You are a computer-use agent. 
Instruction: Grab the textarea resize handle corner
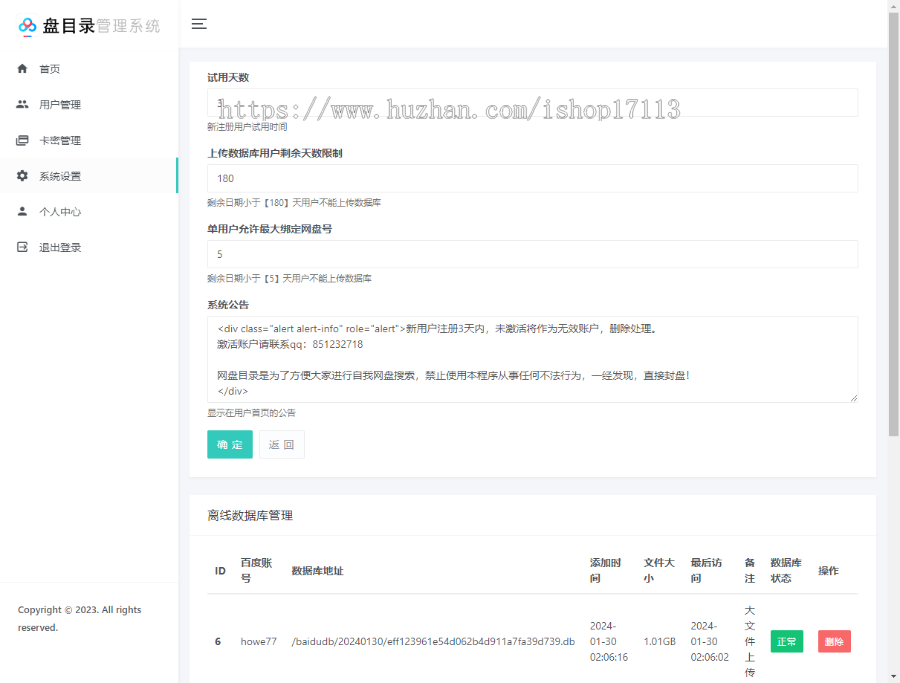[854, 398]
